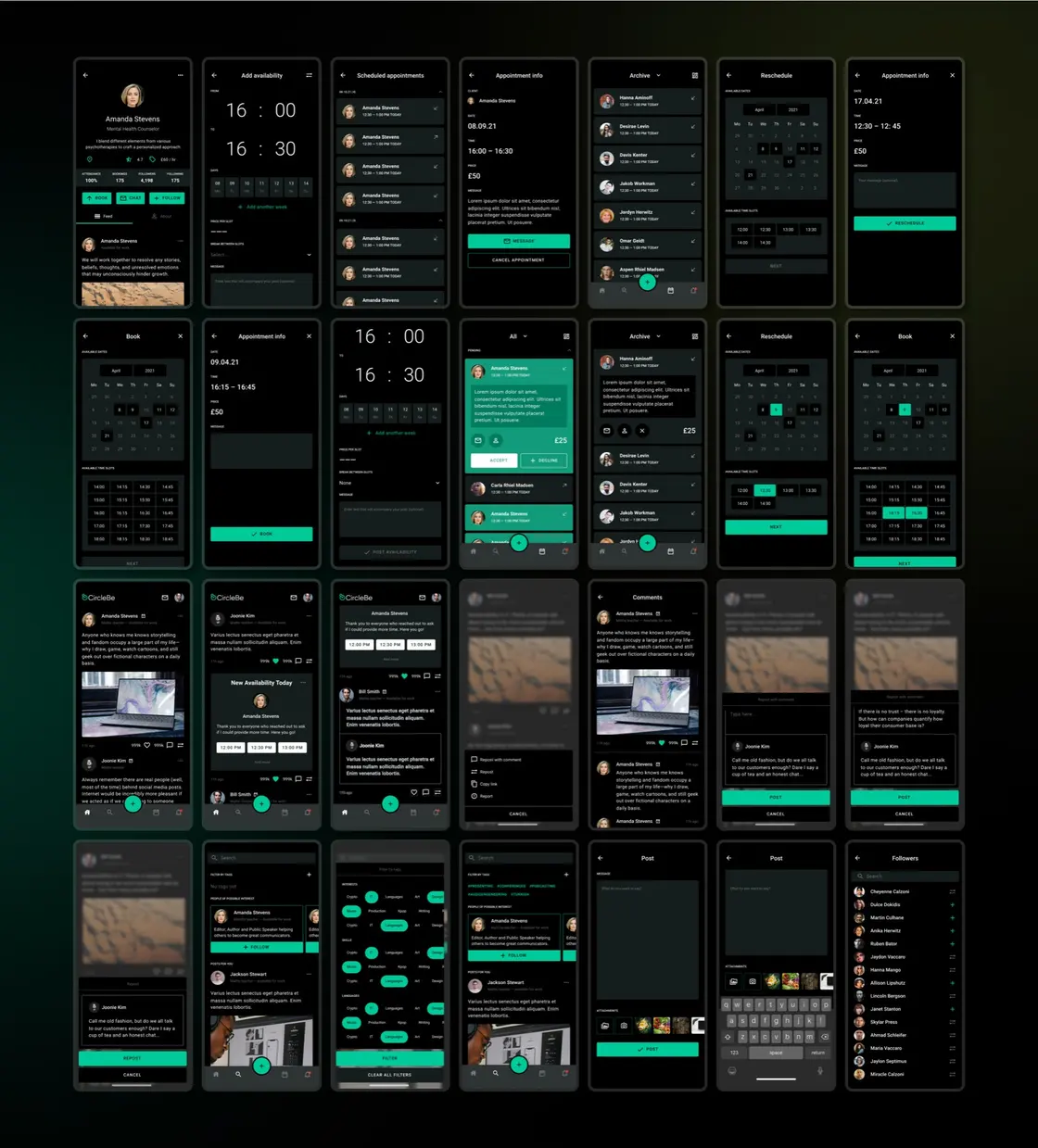Tap the swap icon in the Add availability header
The width and height of the screenshot is (1038, 1148).
tap(309, 75)
